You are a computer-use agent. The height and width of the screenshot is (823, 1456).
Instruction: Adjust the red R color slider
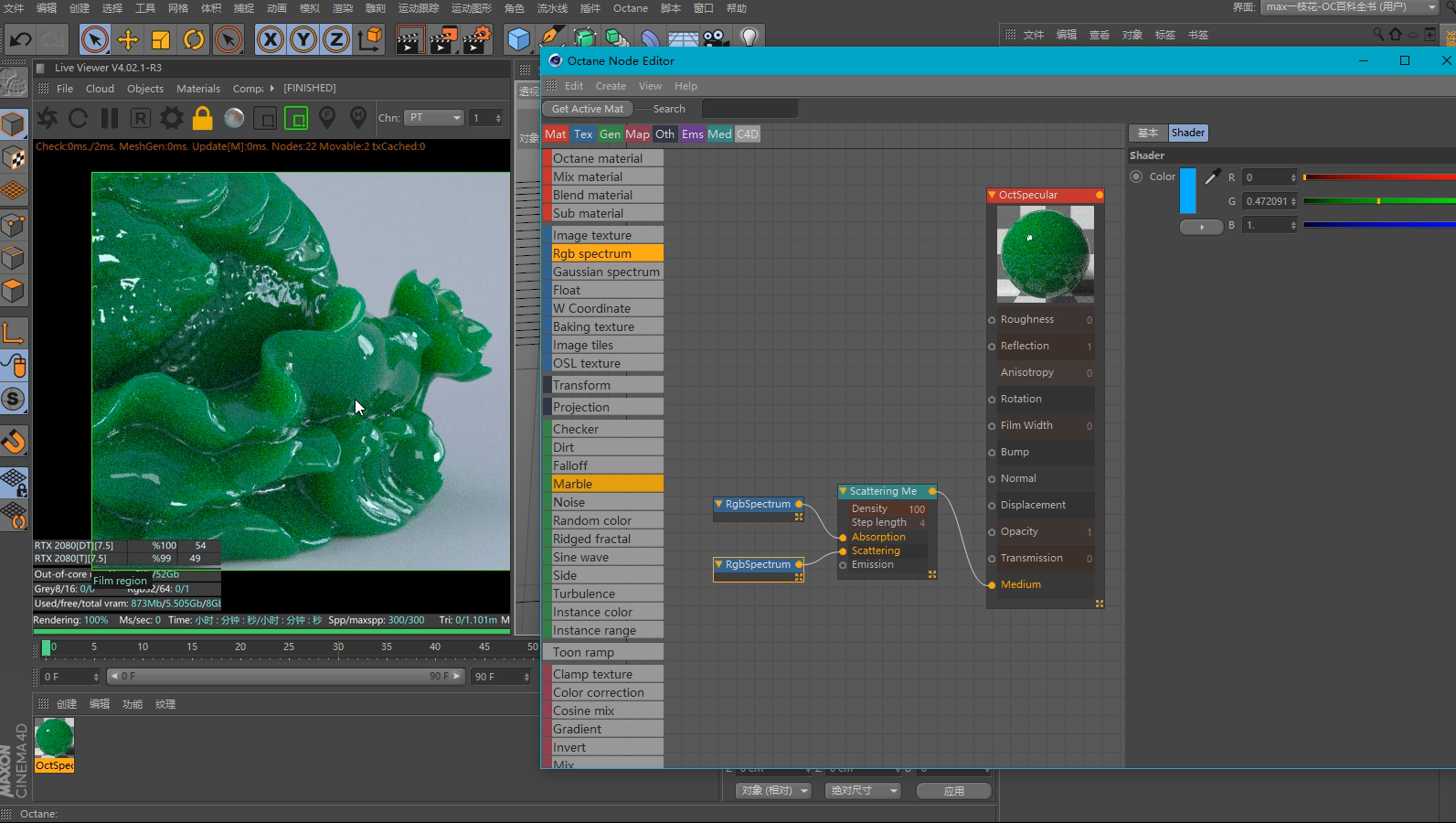(1379, 177)
